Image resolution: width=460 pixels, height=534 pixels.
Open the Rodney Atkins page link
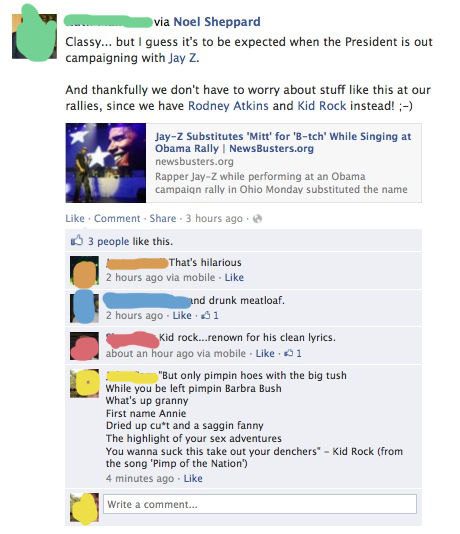pyautogui.click(x=228, y=106)
